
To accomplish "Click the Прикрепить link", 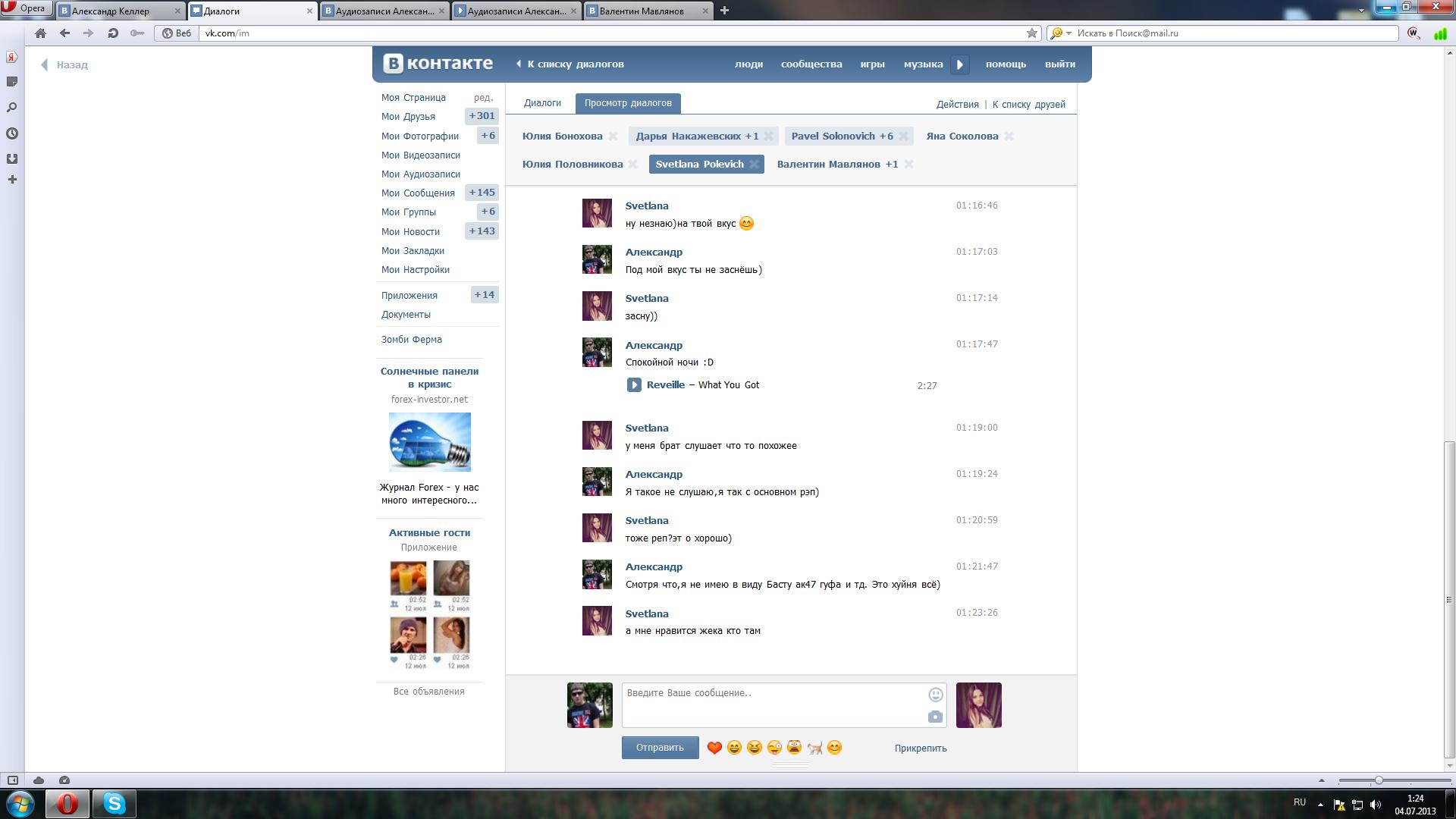I will click(x=920, y=748).
